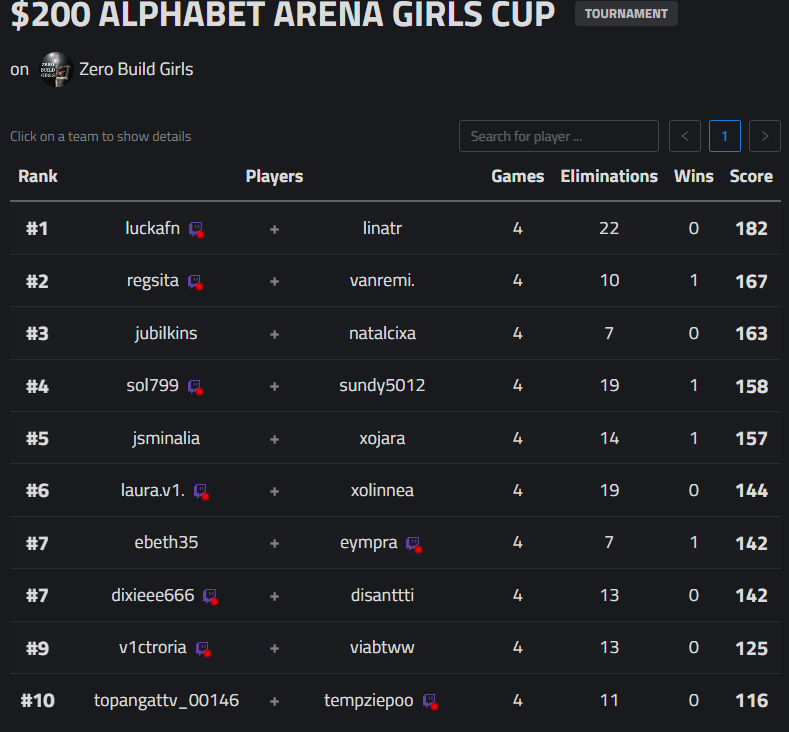Select player jsminalia
The image size is (789, 732).
click(166, 438)
